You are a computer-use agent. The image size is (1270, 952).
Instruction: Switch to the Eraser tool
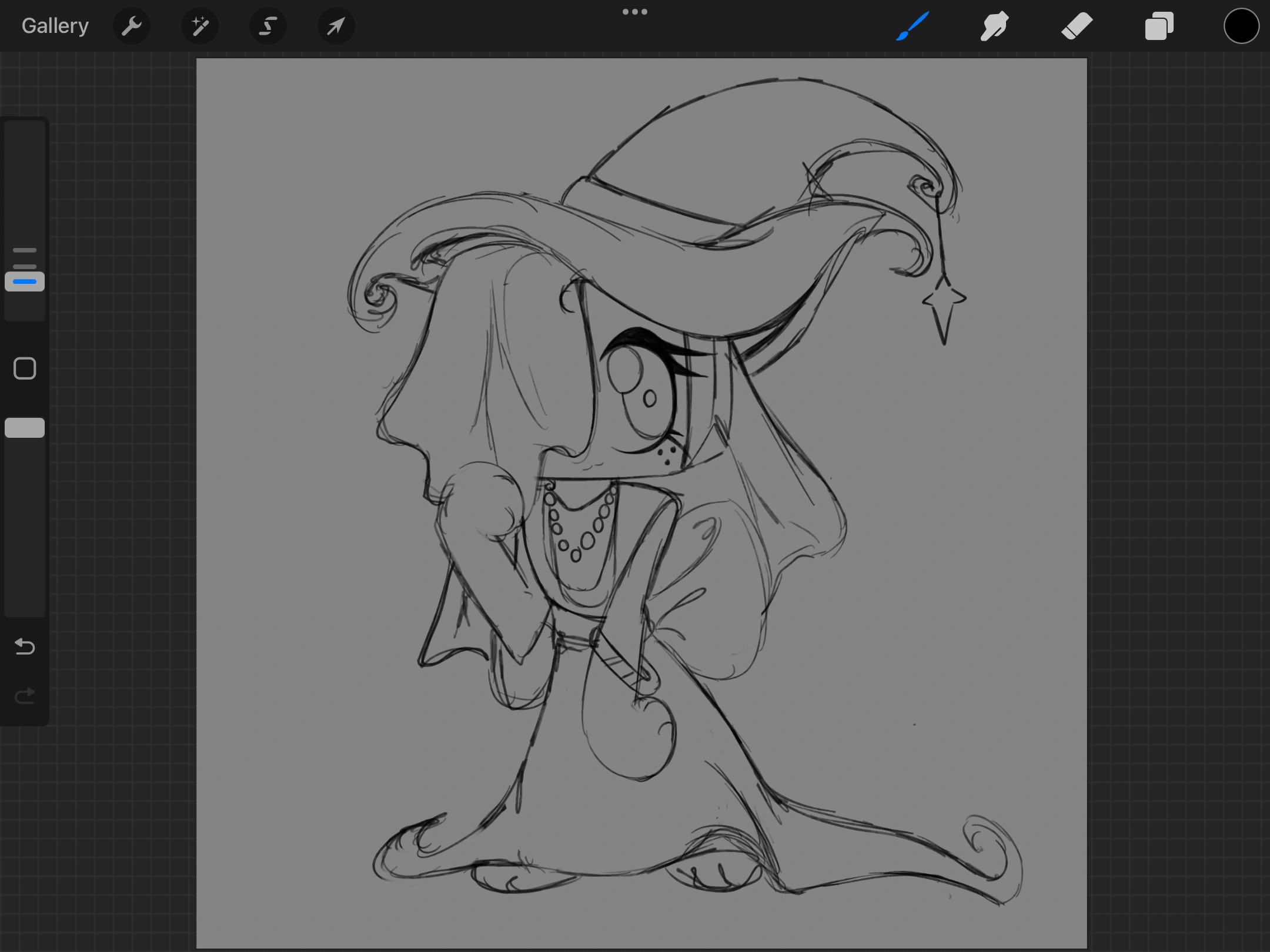click(x=1077, y=26)
